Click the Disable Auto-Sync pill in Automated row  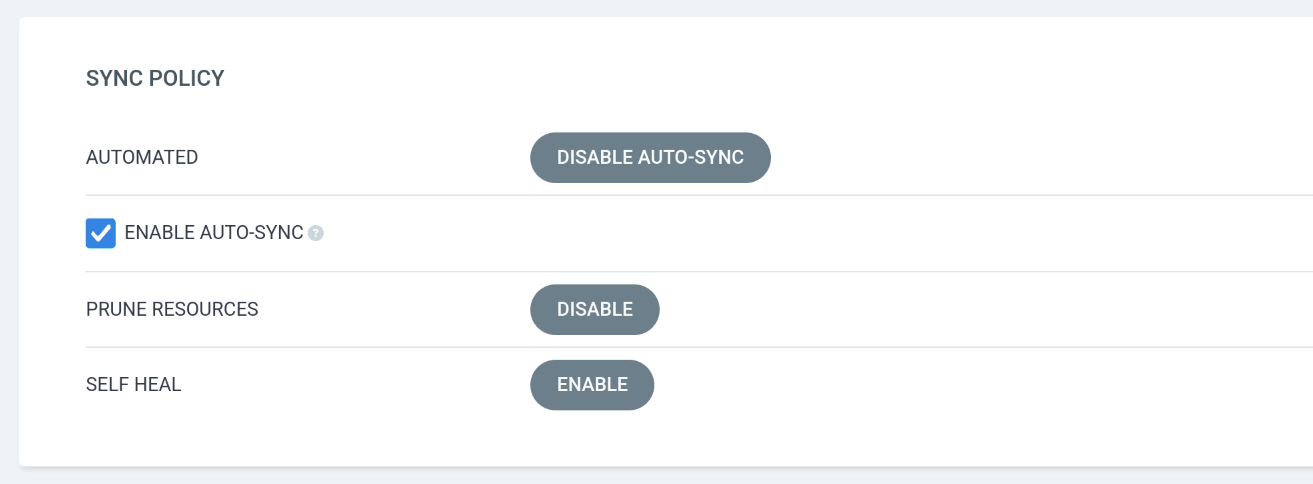click(650, 158)
